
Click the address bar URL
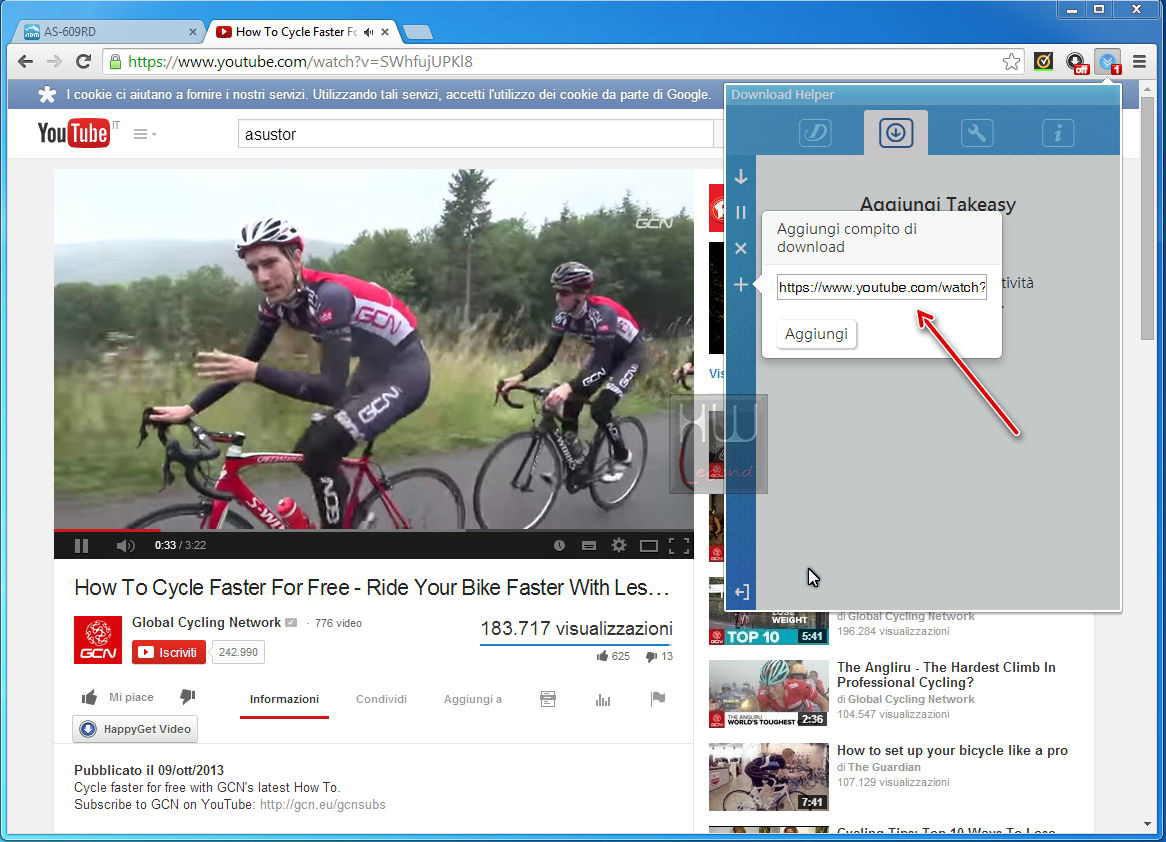pos(300,62)
